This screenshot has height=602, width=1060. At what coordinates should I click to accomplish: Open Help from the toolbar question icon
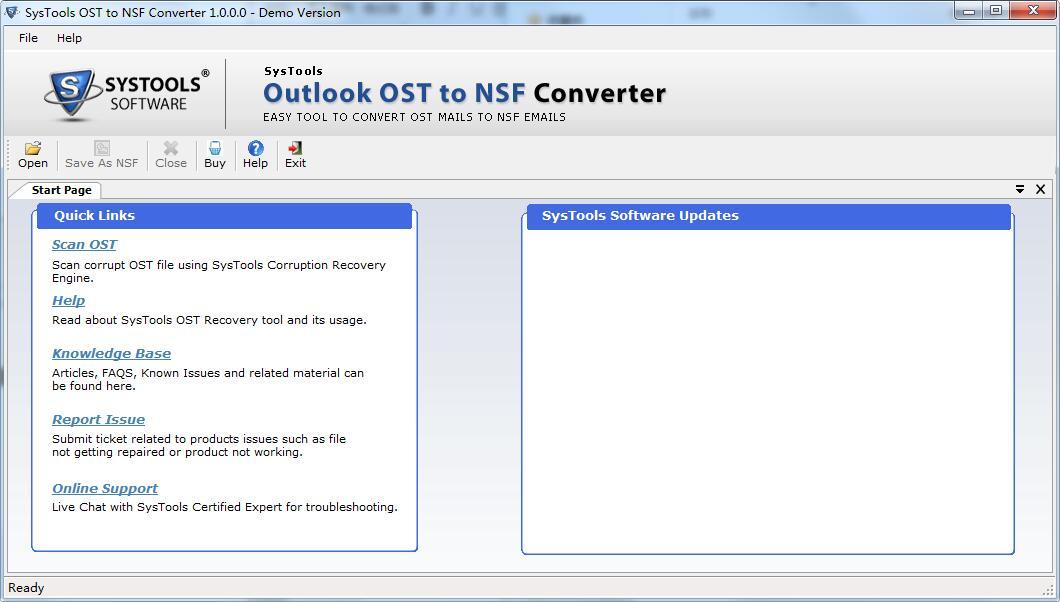(x=255, y=149)
